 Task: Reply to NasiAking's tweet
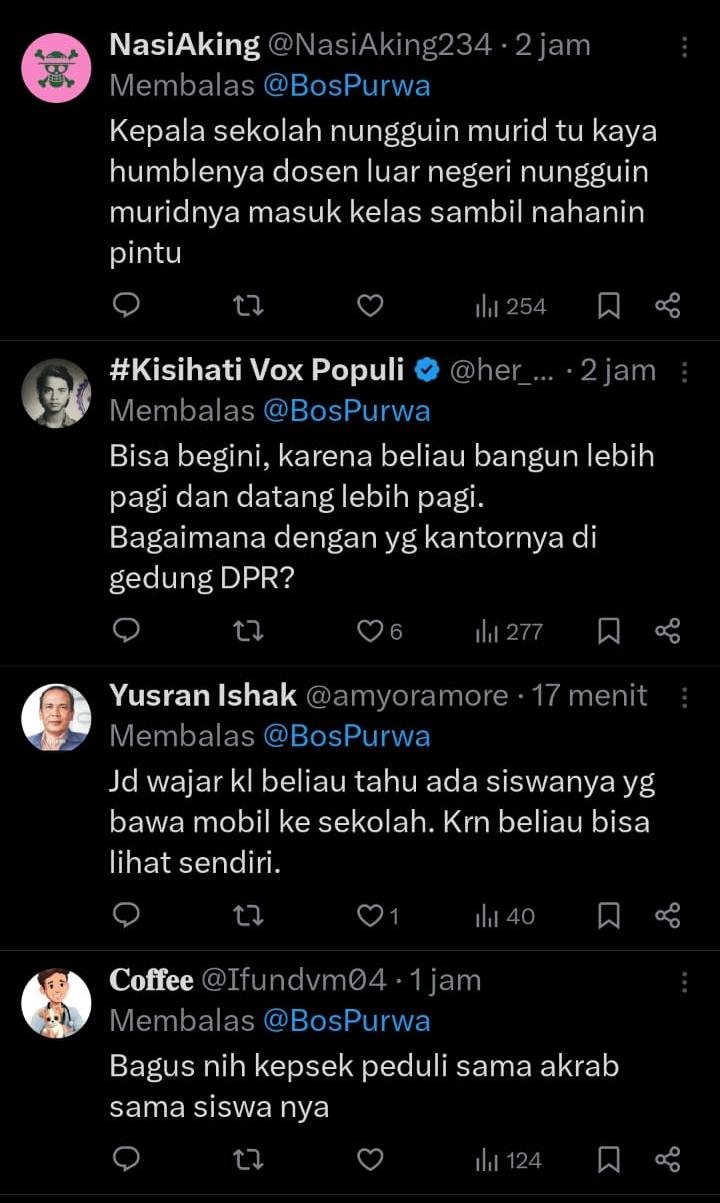[x=126, y=306]
